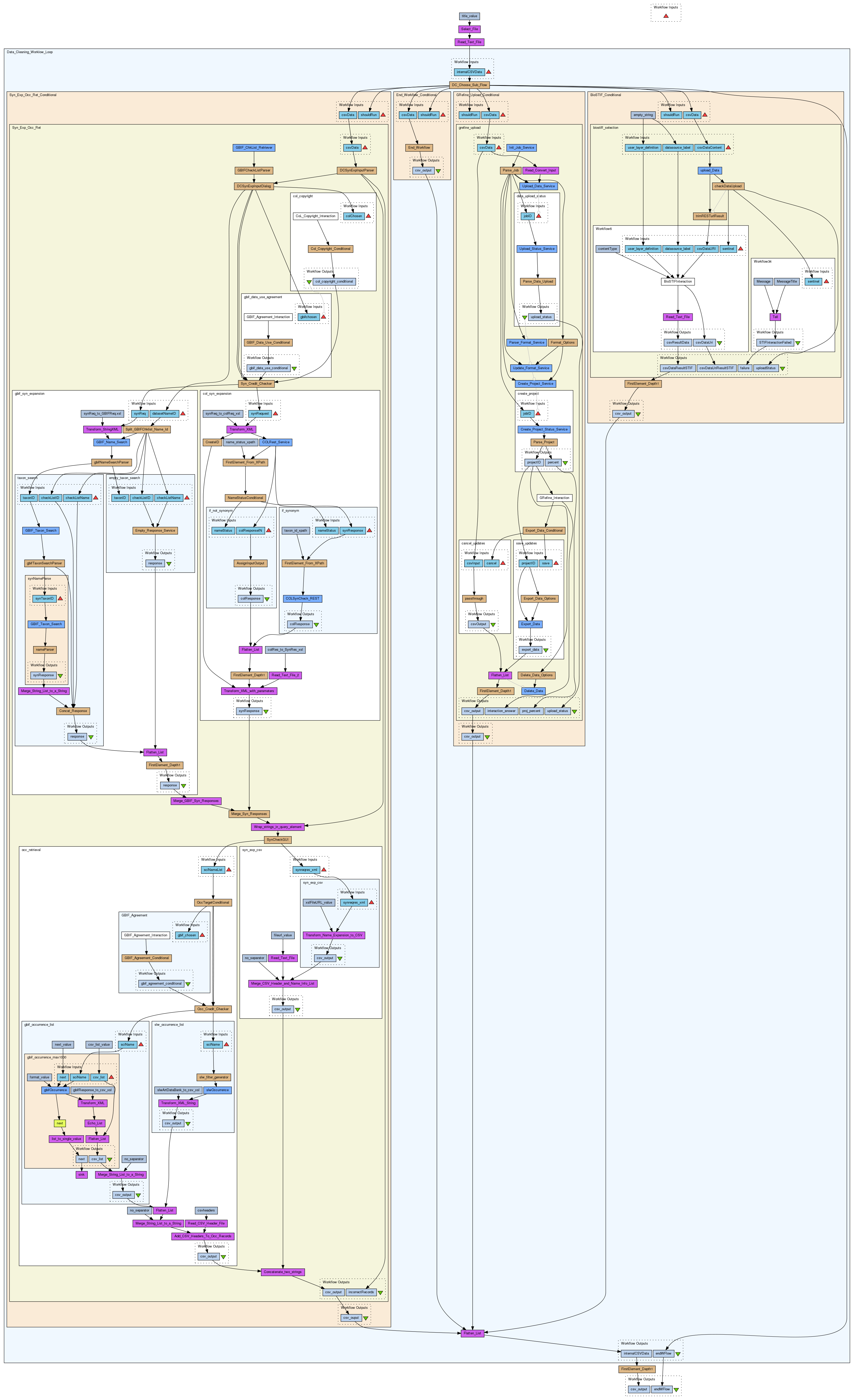This screenshot has width=854, height=1400.
Task: Click green triangle beside STIFInteractionFailed output
Action: 798,343
